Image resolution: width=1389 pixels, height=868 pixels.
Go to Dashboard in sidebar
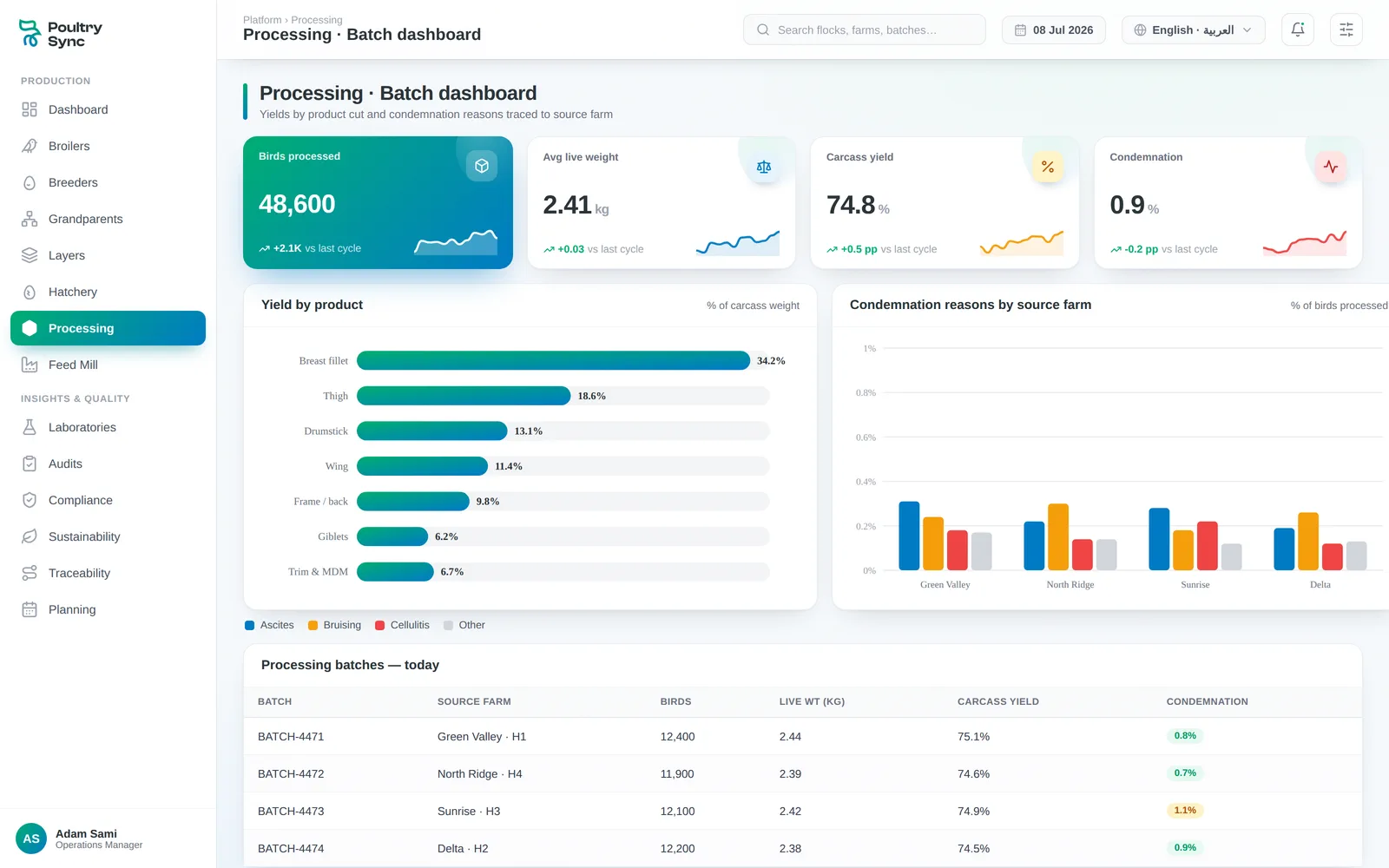(x=108, y=109)
